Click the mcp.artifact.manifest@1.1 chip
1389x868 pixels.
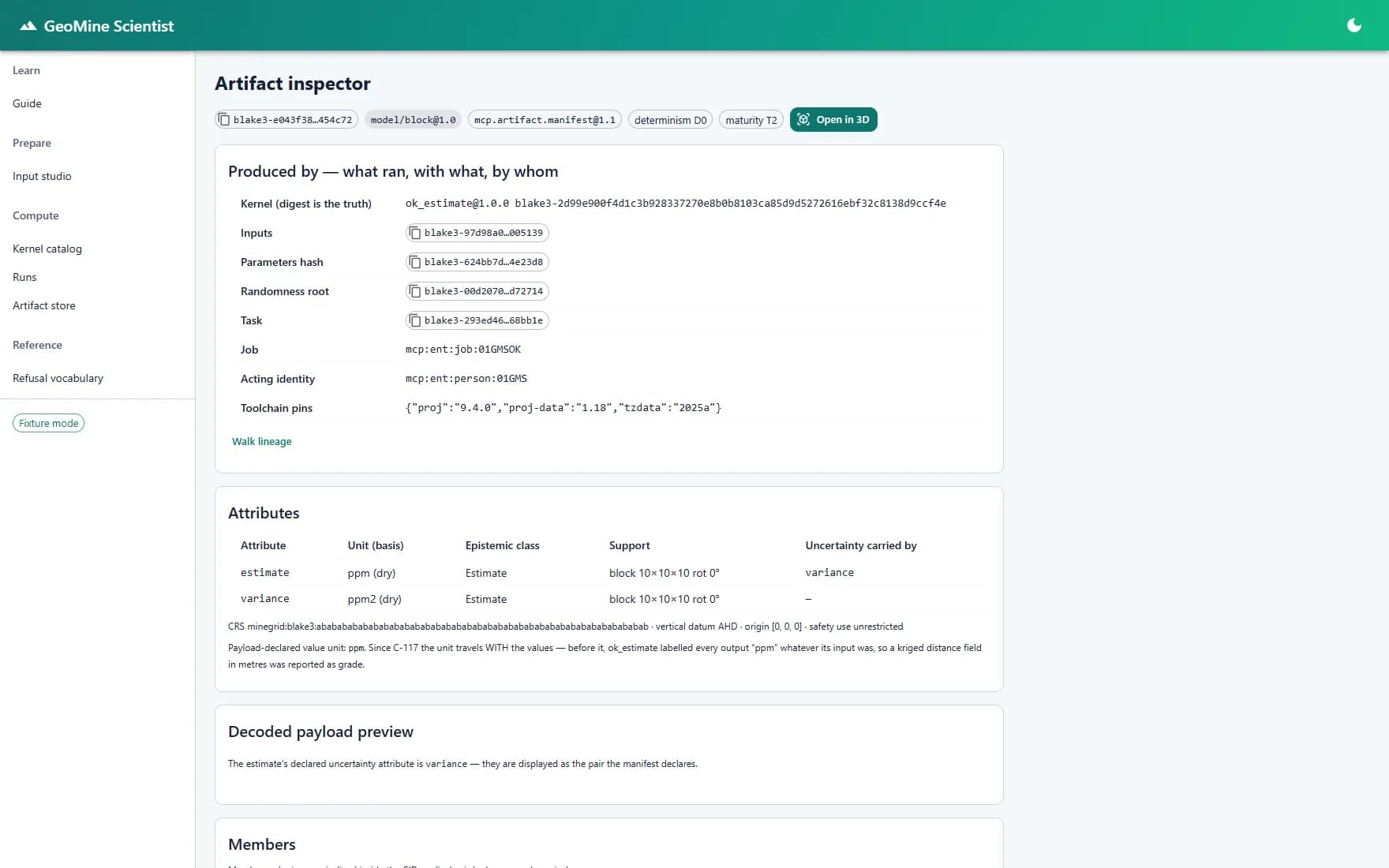point(545,120)
